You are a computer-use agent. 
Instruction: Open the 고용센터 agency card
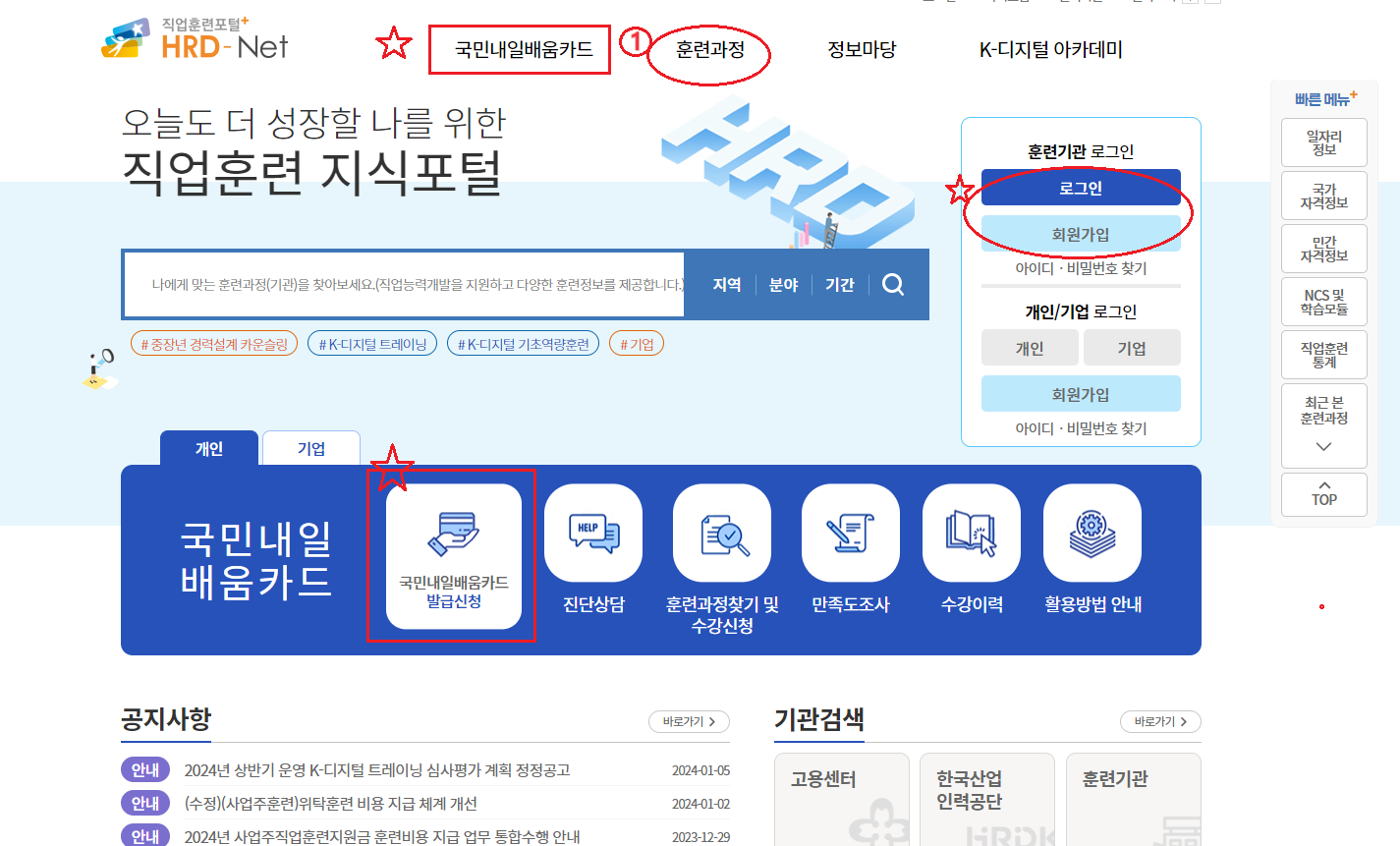coord(842,800)
